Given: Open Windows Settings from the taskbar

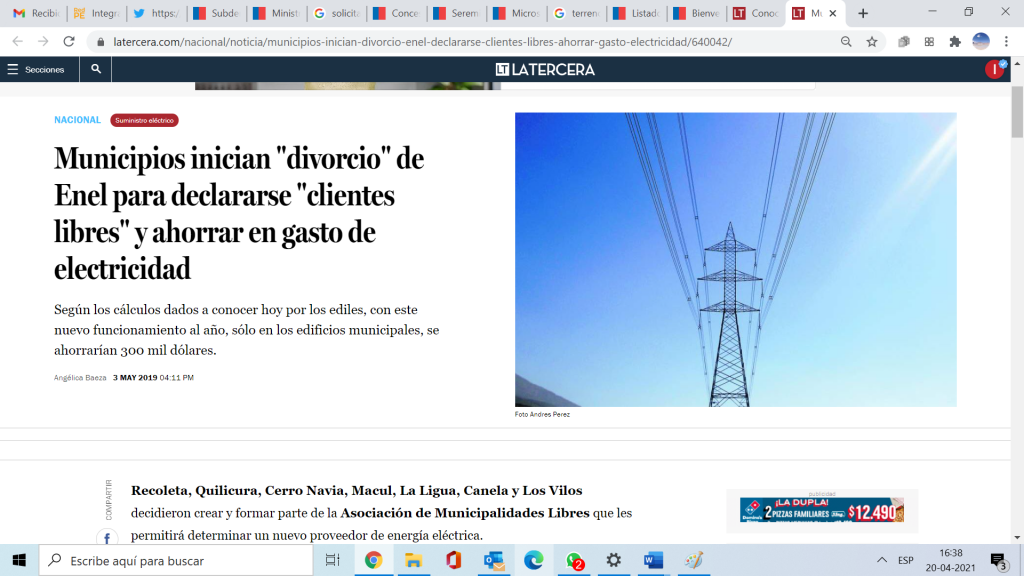Looking at the screenshot, I should point(613,560).
